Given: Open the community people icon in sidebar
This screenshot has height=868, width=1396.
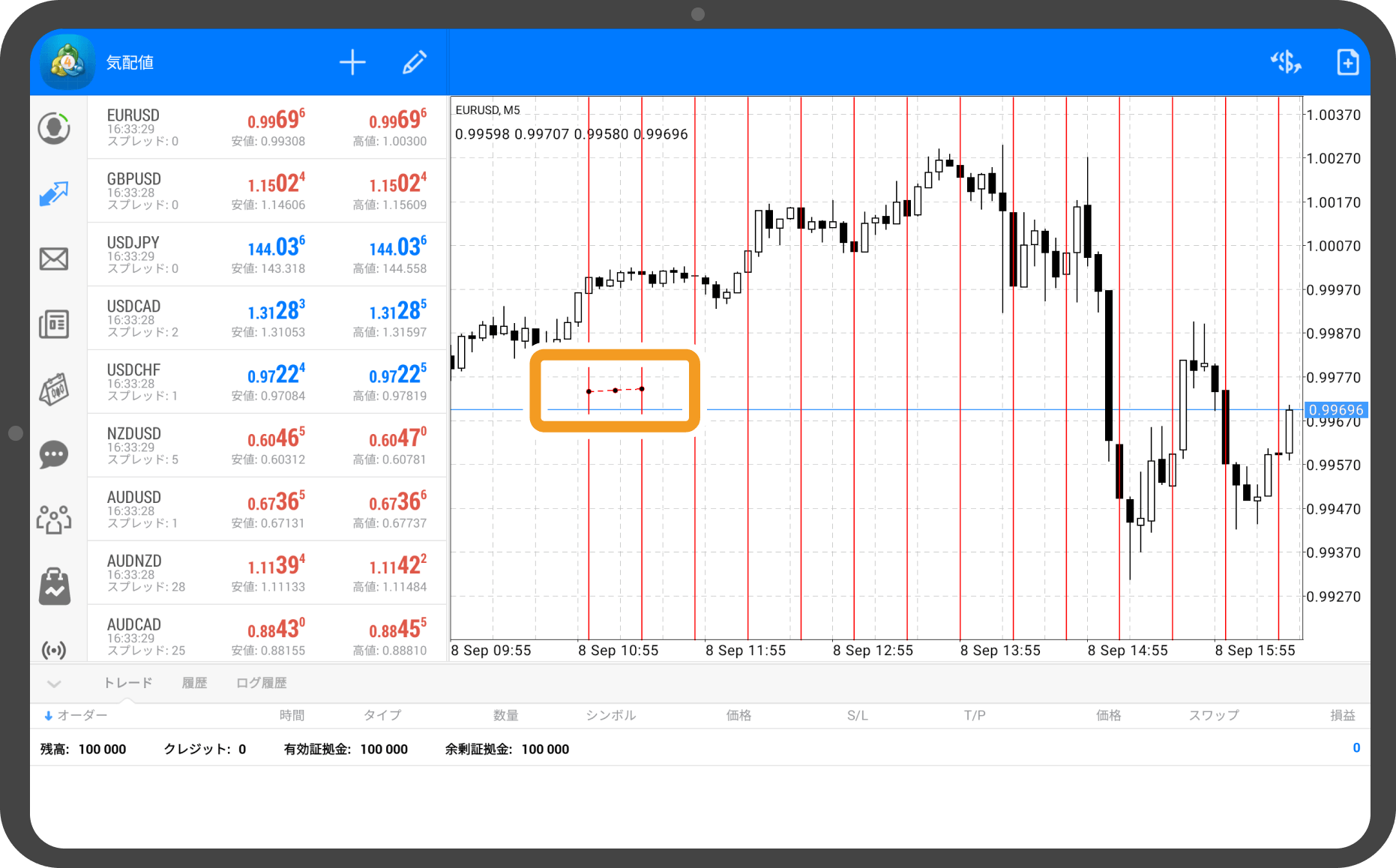Looking at the screenshot, I should coord(54,519).
